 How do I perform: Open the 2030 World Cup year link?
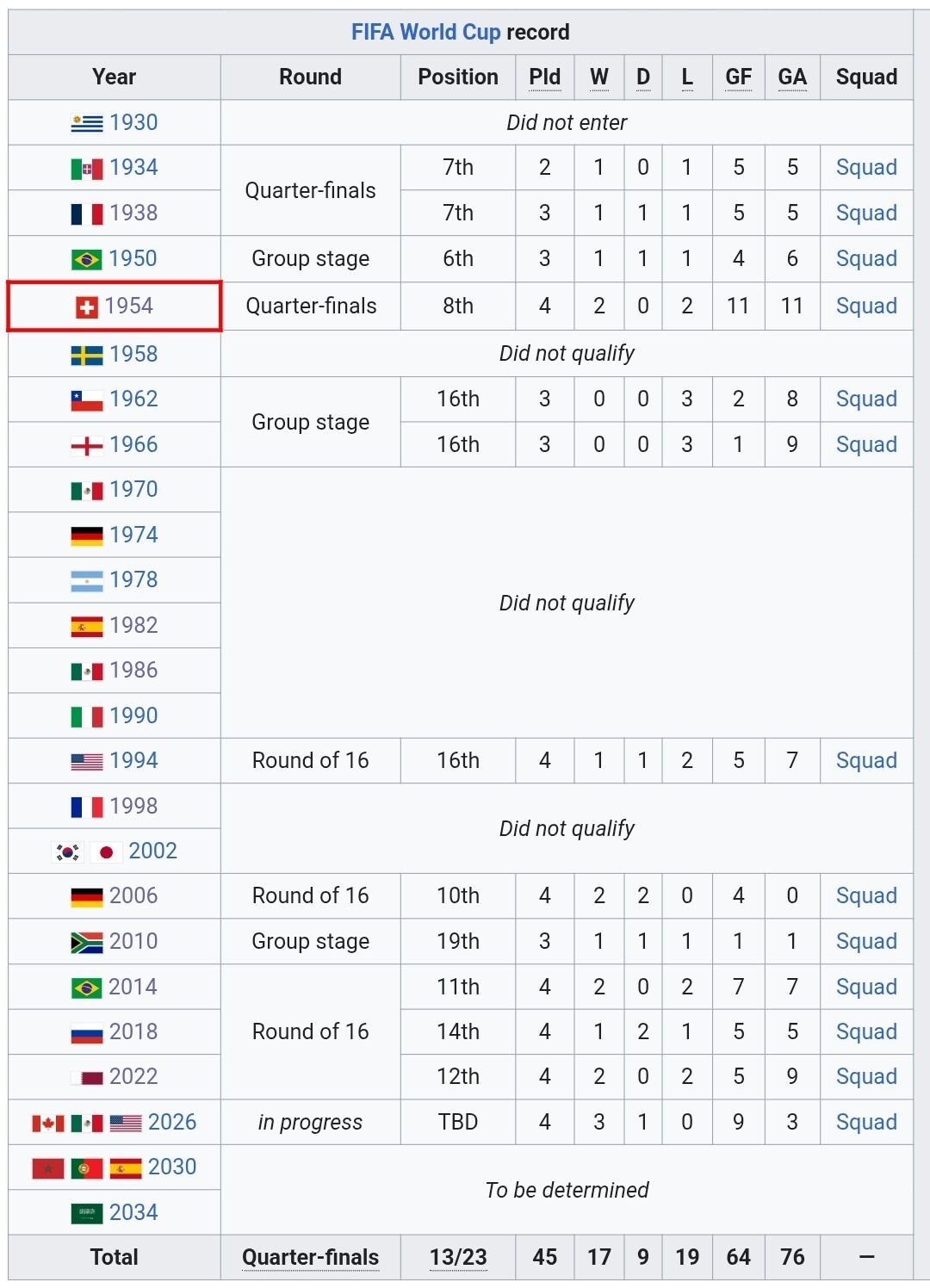pos(172,1167)
